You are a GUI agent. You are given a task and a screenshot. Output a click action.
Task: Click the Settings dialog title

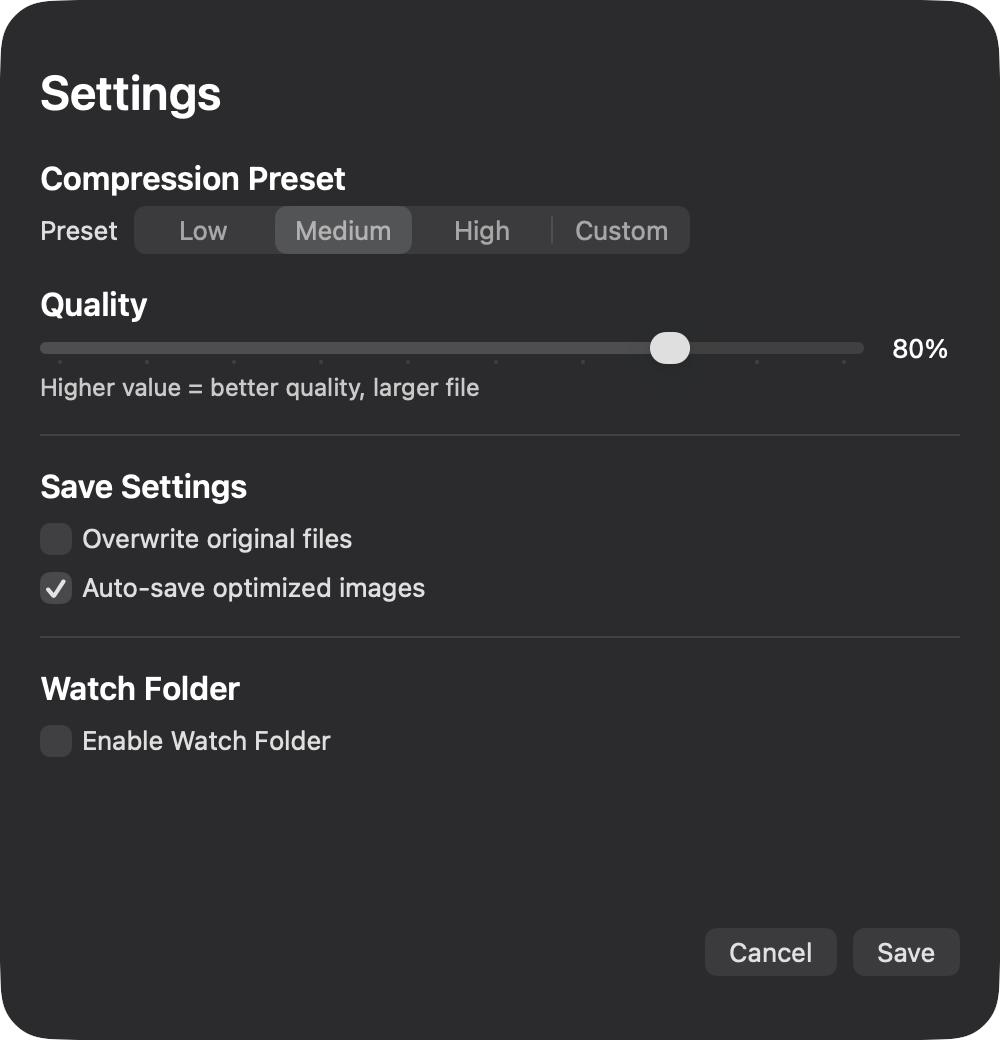pyautogui.click(x=130, y=94)
